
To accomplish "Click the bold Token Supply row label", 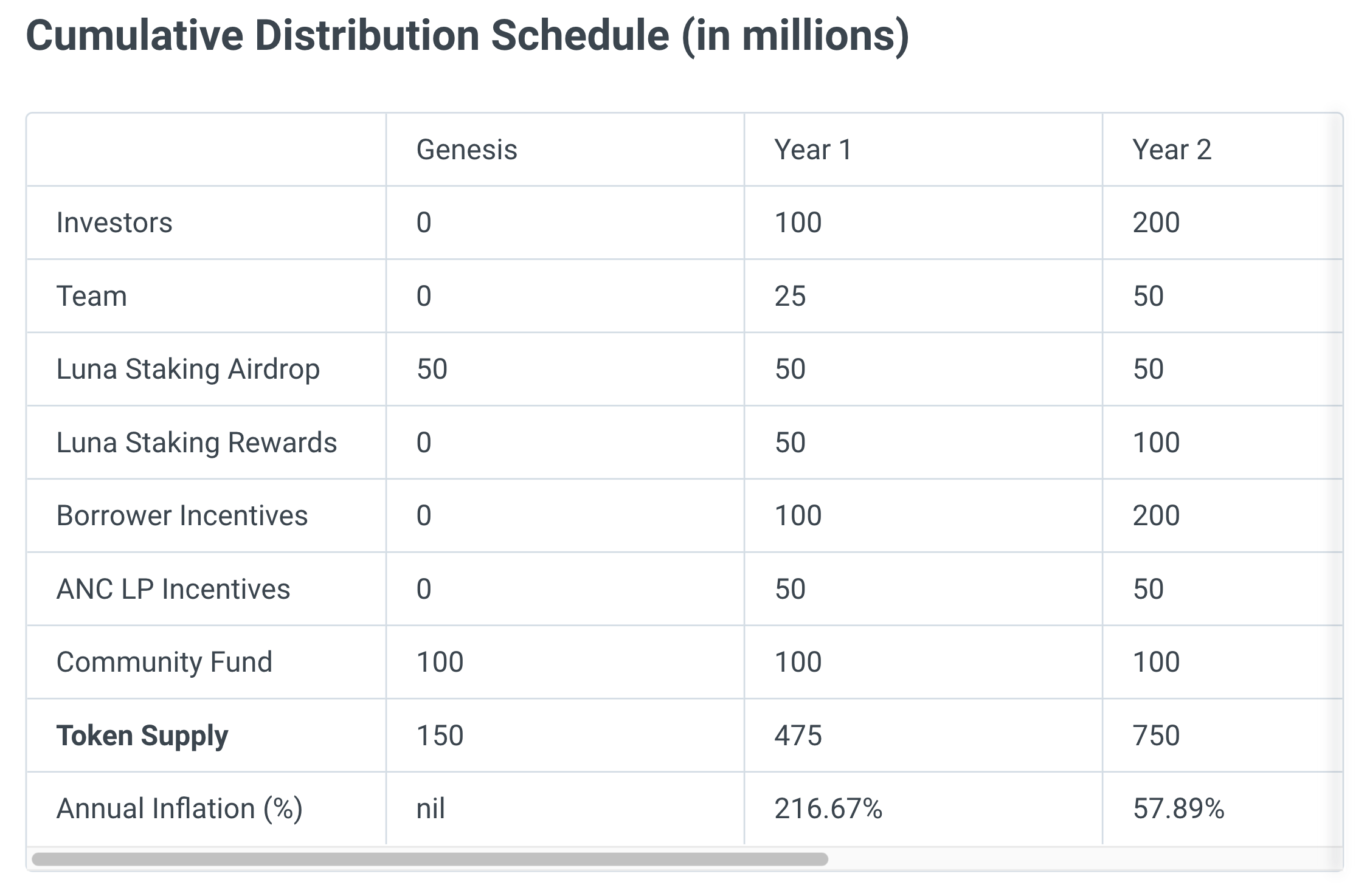I will [x=142, y=736].
